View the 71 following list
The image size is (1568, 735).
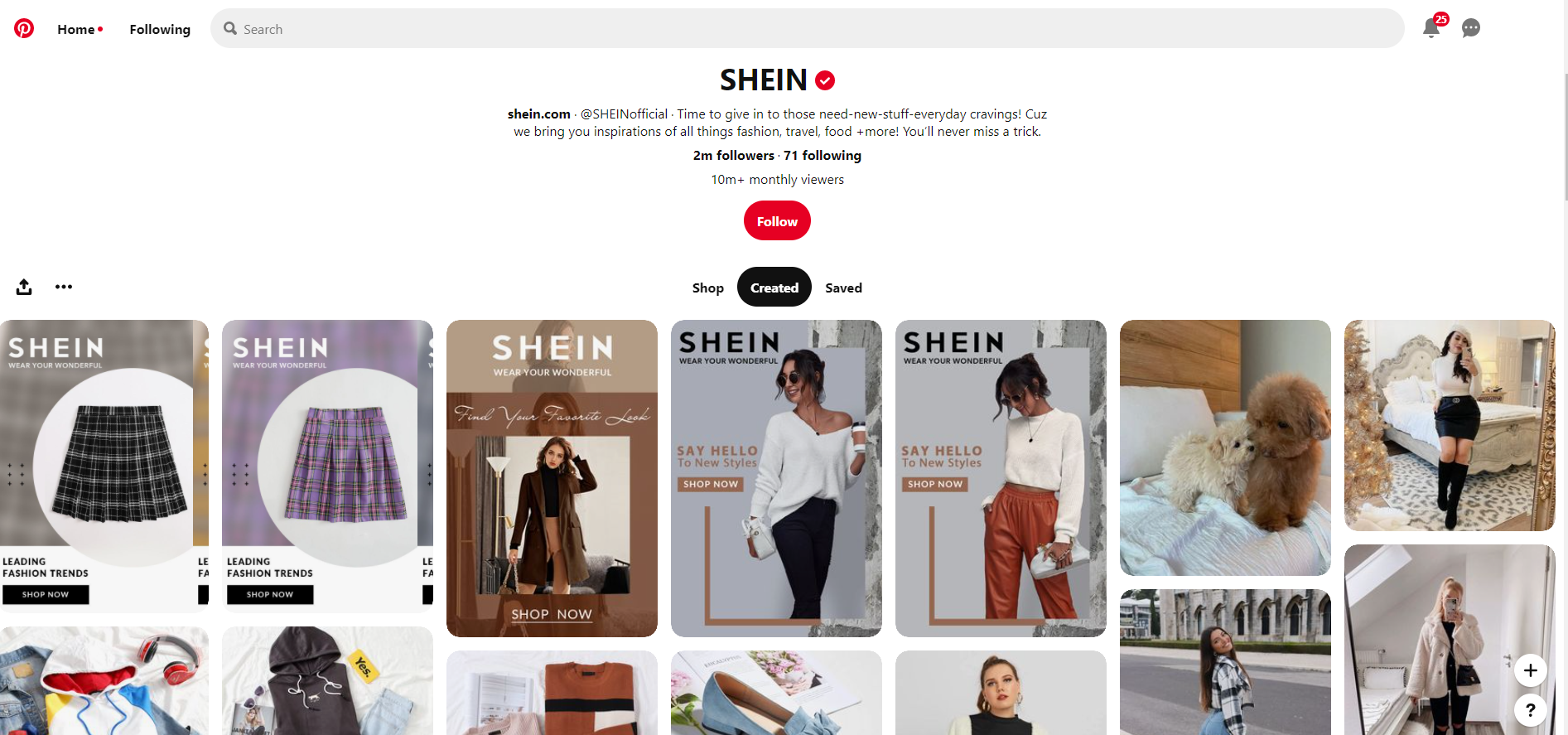[823, 155]
